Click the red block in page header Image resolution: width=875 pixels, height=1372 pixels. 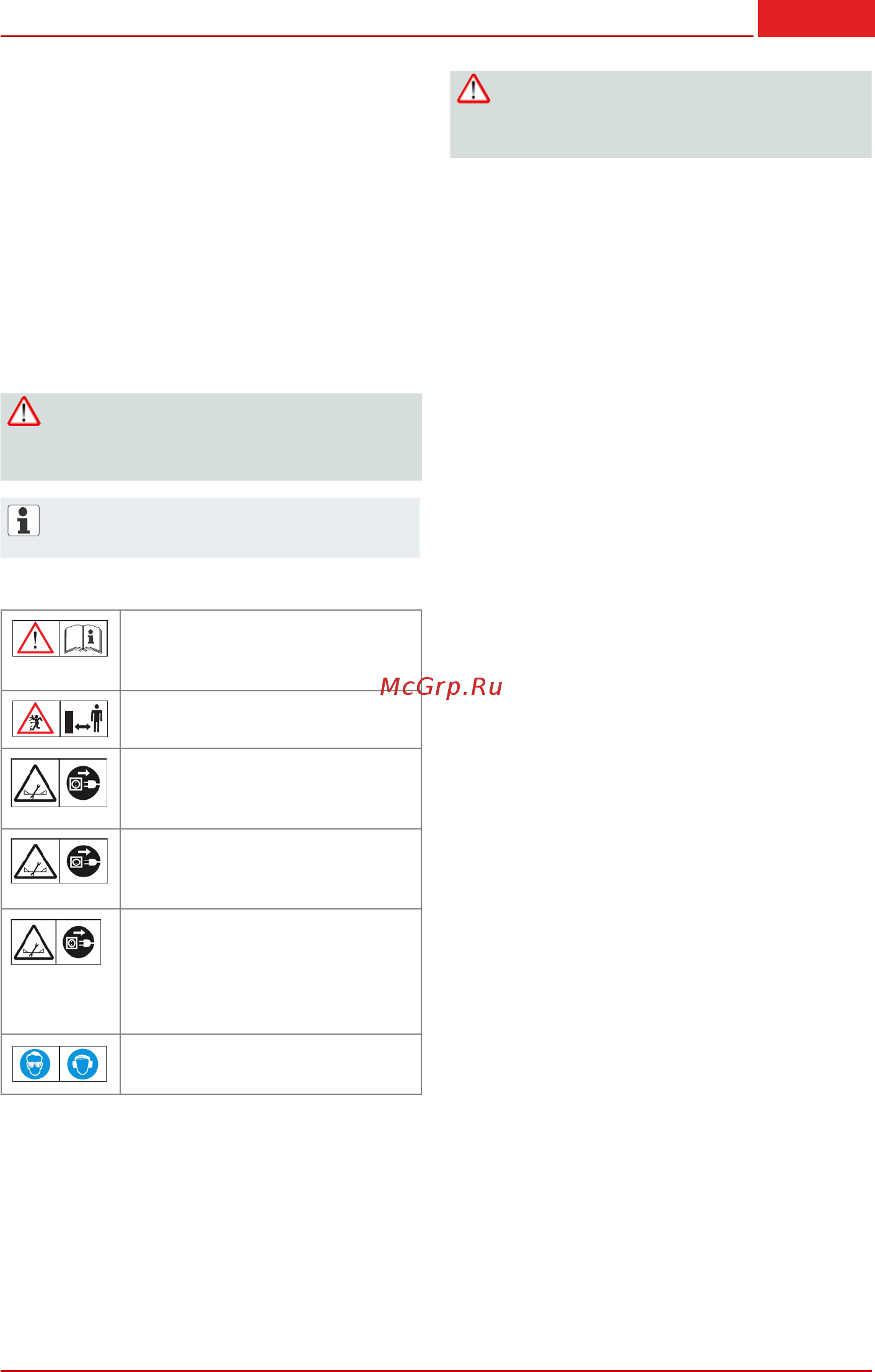tap(816, 19)
